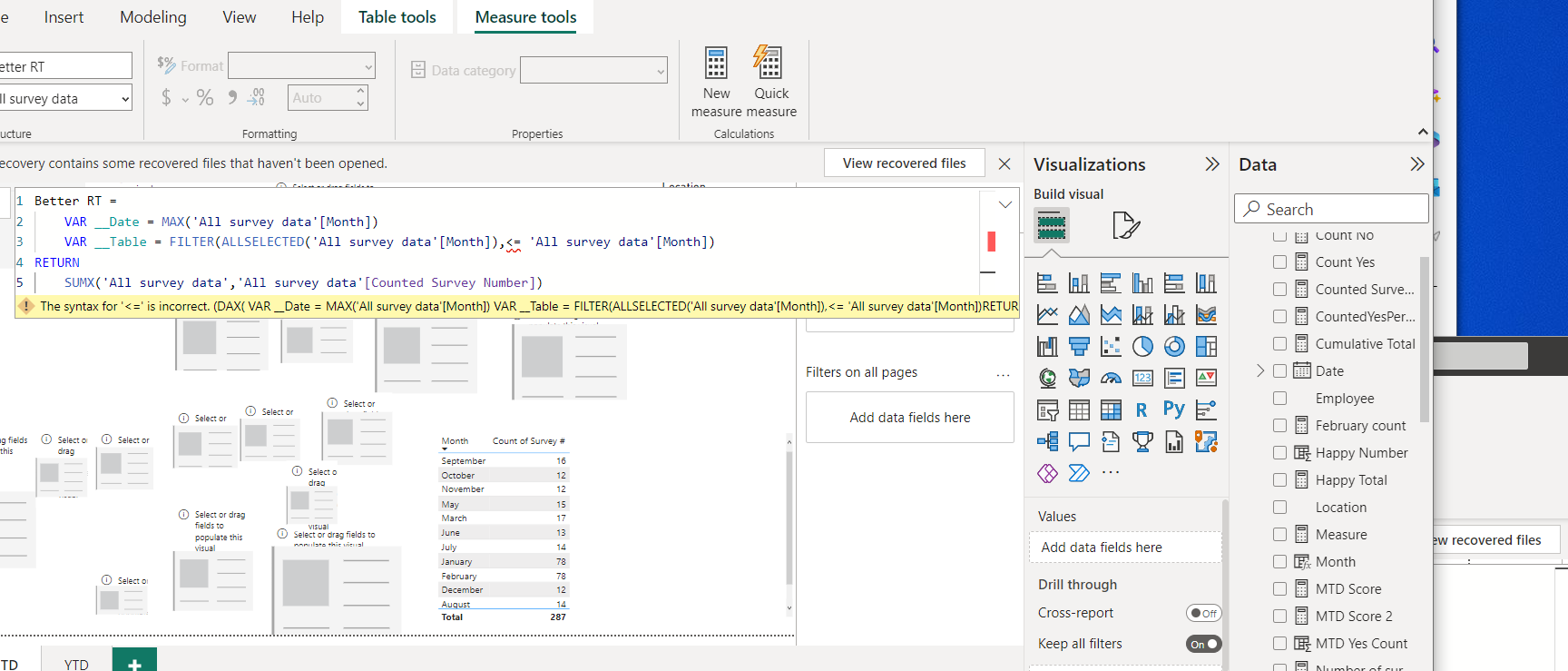Select the pie chart visual
This screenshot has width=1568, height=671.
[1142, 346]
